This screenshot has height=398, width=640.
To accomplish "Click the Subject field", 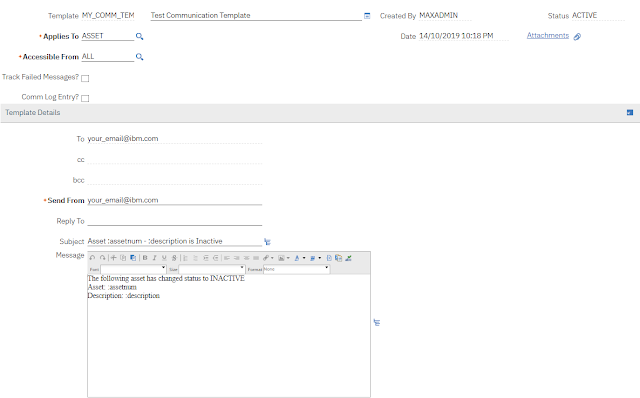I will point(174,241).
